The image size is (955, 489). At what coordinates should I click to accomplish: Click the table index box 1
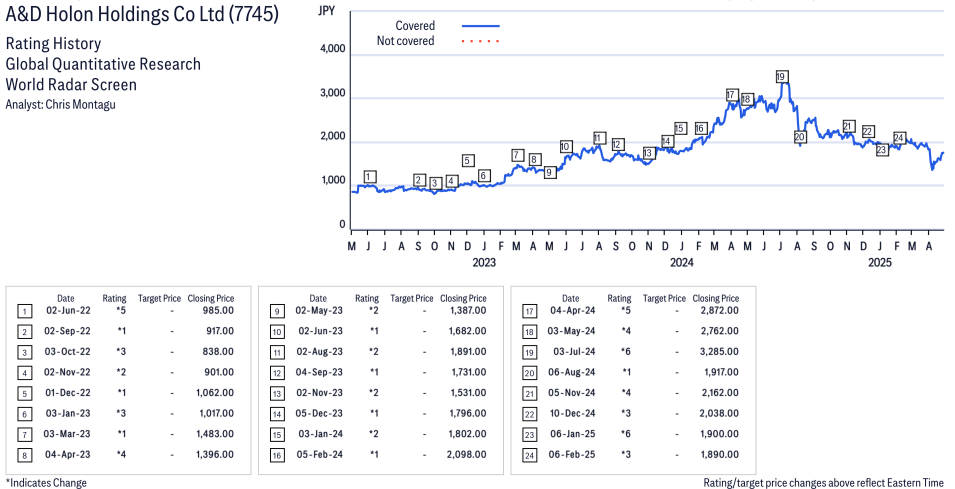pyautogui.click(x=24, y=312)
